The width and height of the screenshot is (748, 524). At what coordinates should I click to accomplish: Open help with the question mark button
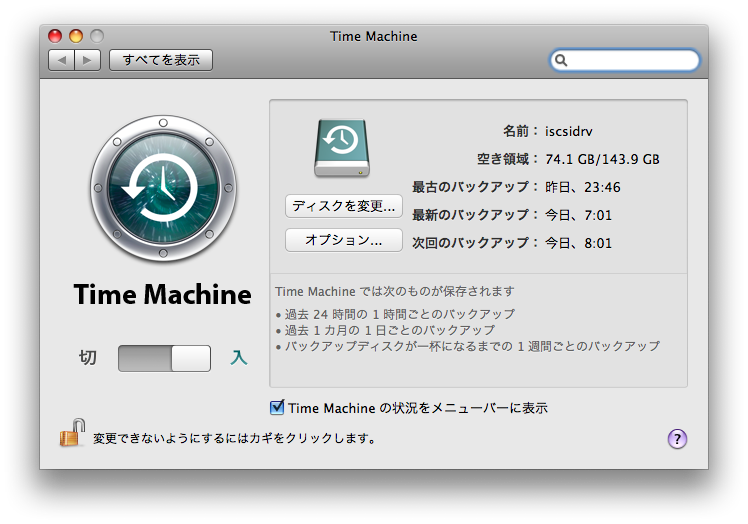coord(677,439)
